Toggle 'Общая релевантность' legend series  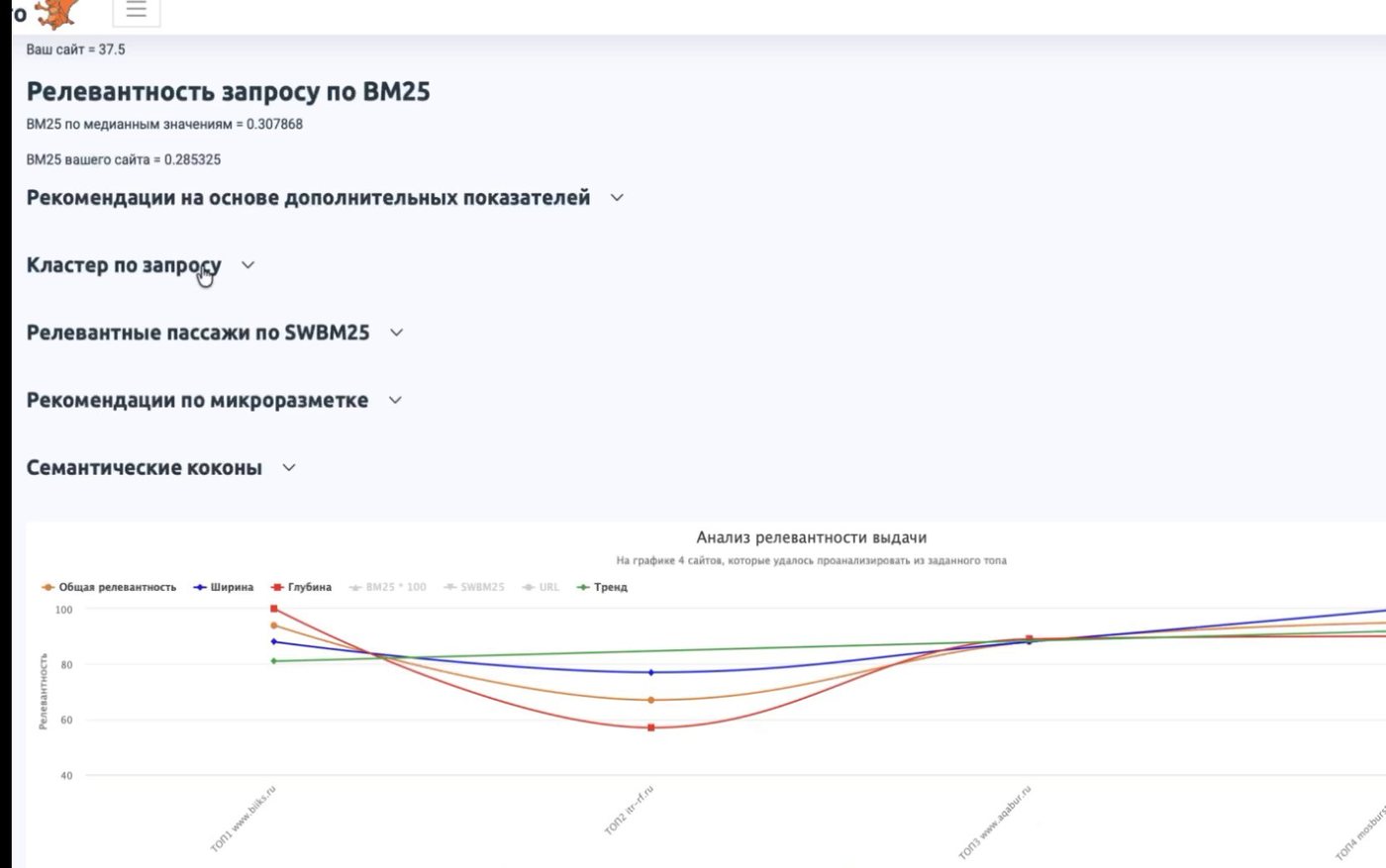click(x=109, y=587)
